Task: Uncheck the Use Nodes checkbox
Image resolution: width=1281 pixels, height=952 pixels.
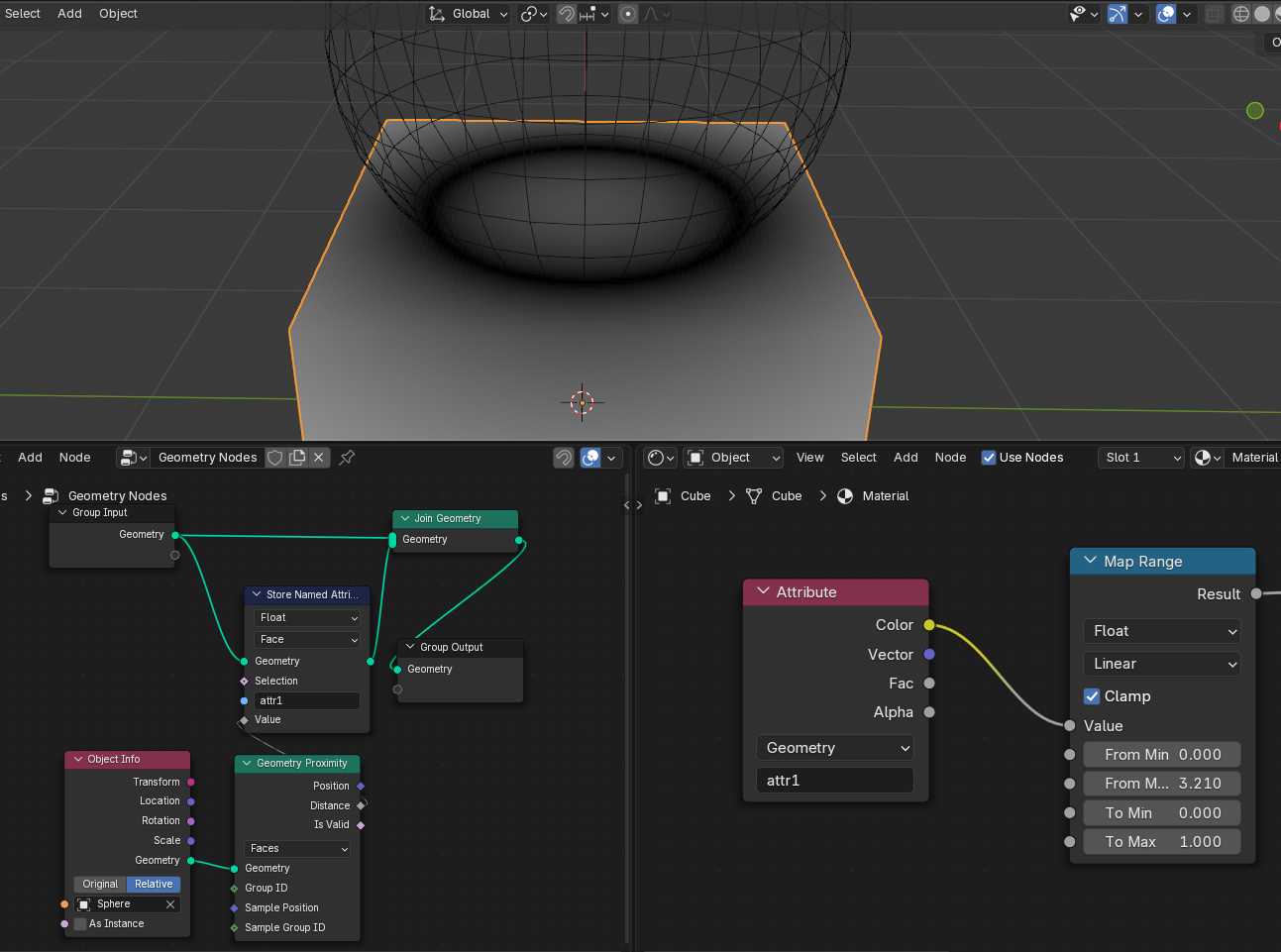Action: [989, 458]
